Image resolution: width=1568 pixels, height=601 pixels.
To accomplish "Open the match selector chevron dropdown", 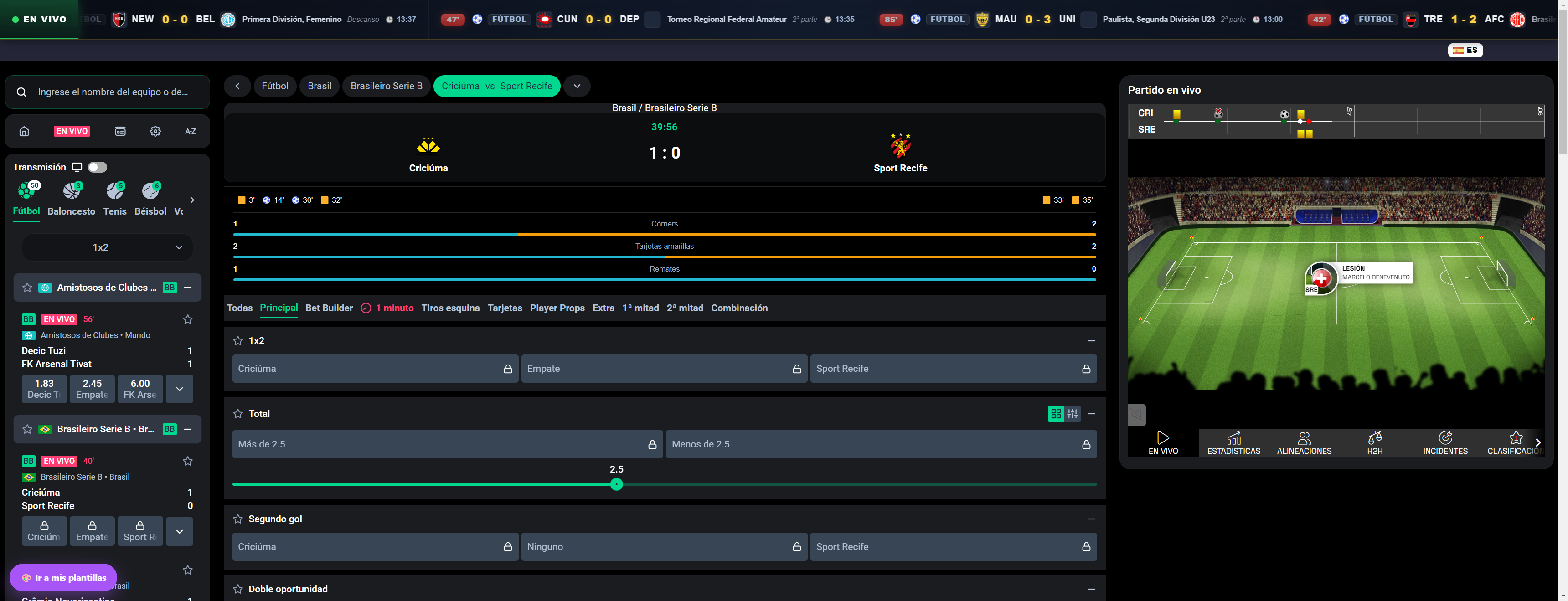I will (577, 87).
